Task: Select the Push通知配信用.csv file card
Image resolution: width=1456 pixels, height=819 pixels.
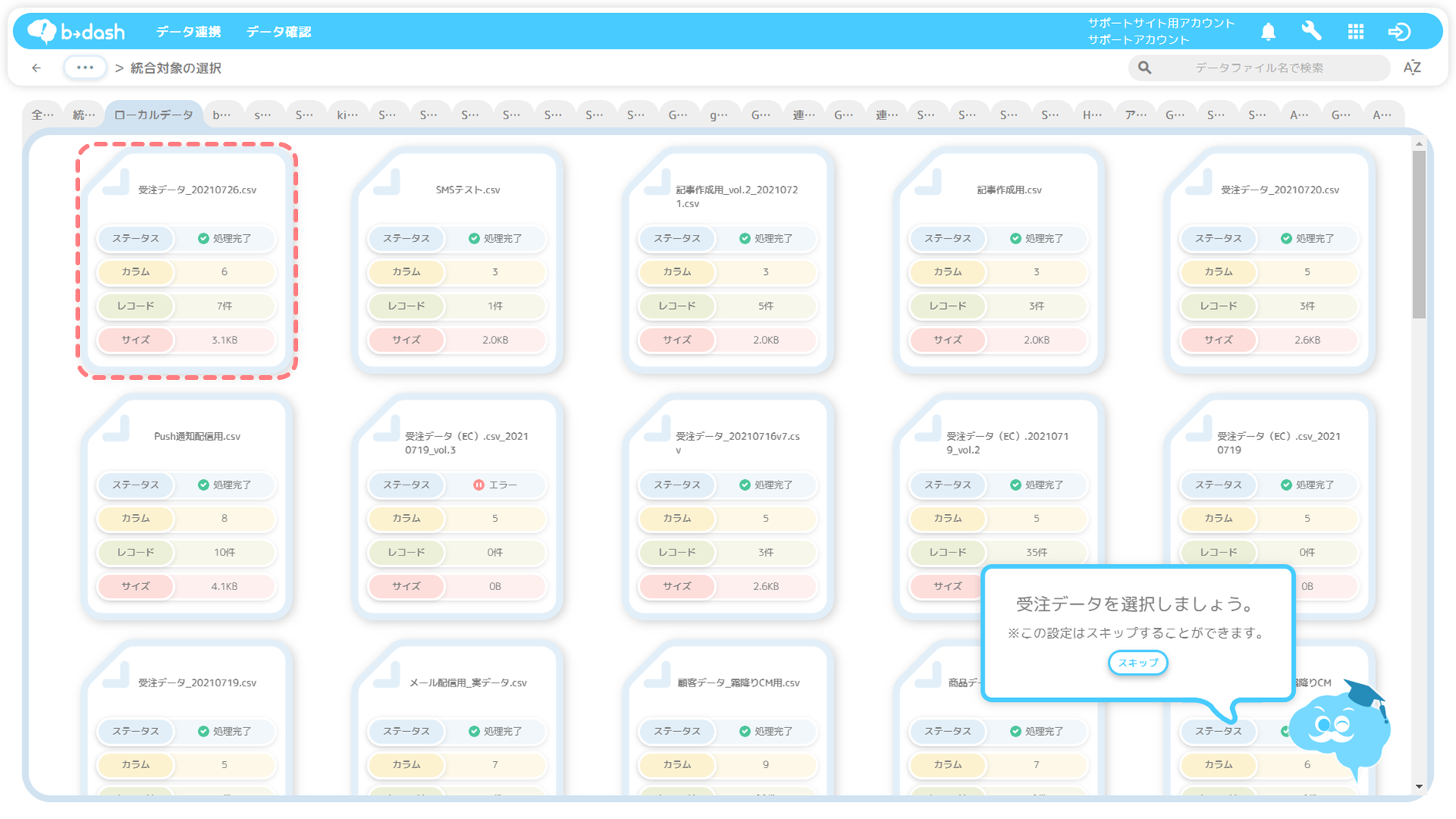Action: [x=187, y=507]
